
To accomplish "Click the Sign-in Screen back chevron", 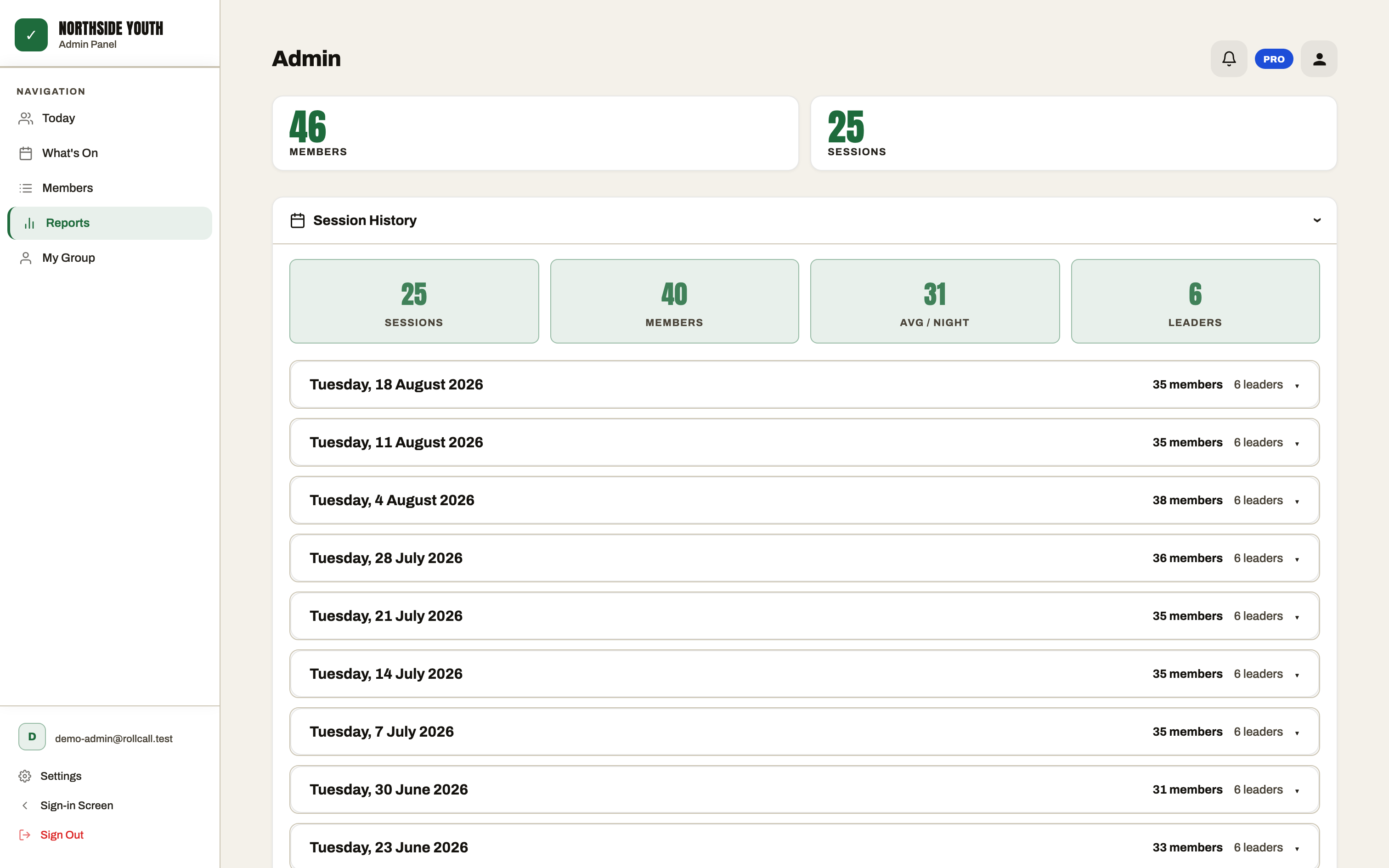I will pyautogui.click(x=25, y=806).
